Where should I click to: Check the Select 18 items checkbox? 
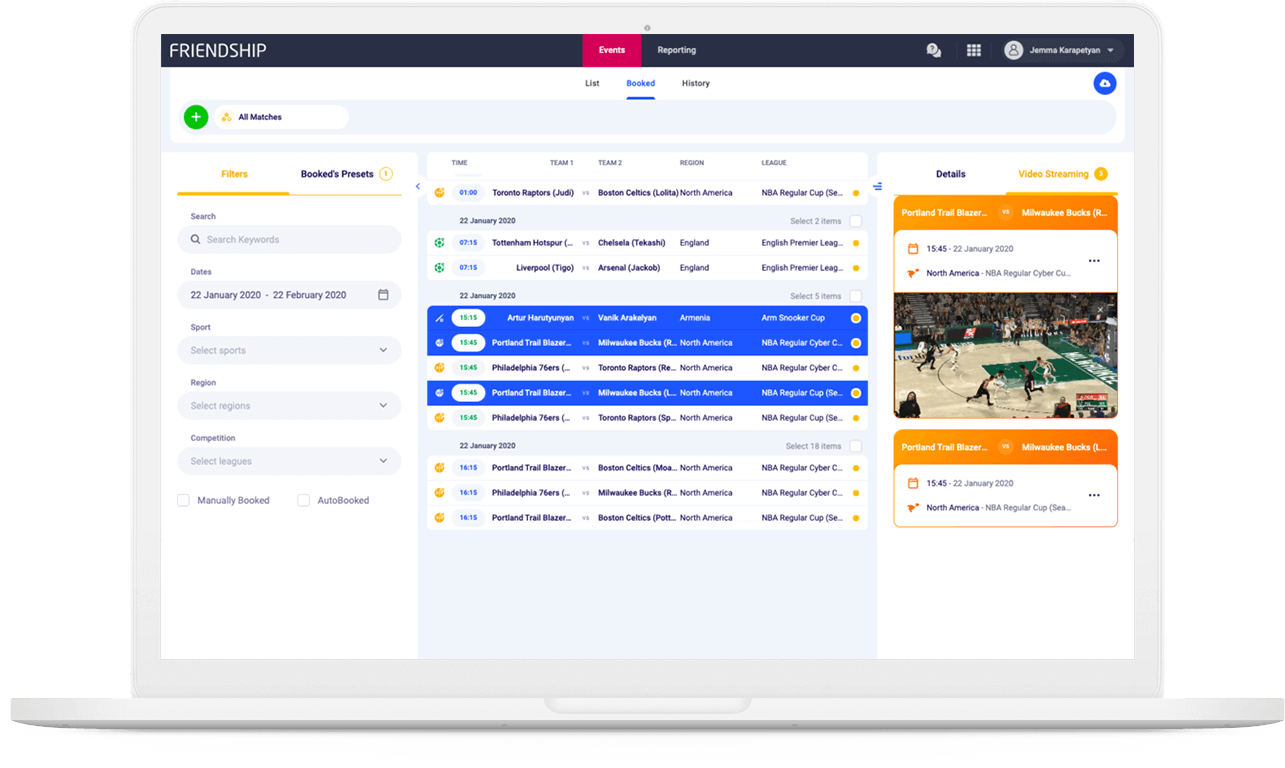pos(855,446)
